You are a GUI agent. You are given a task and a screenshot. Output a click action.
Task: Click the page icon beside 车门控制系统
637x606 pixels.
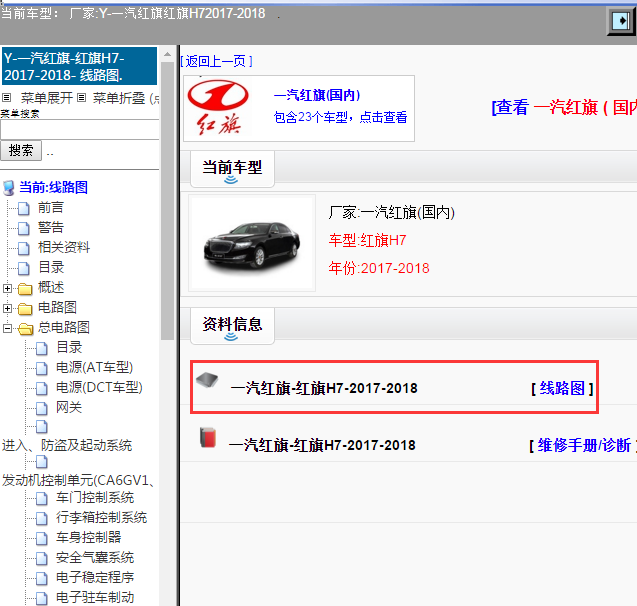tap(41, 498)
